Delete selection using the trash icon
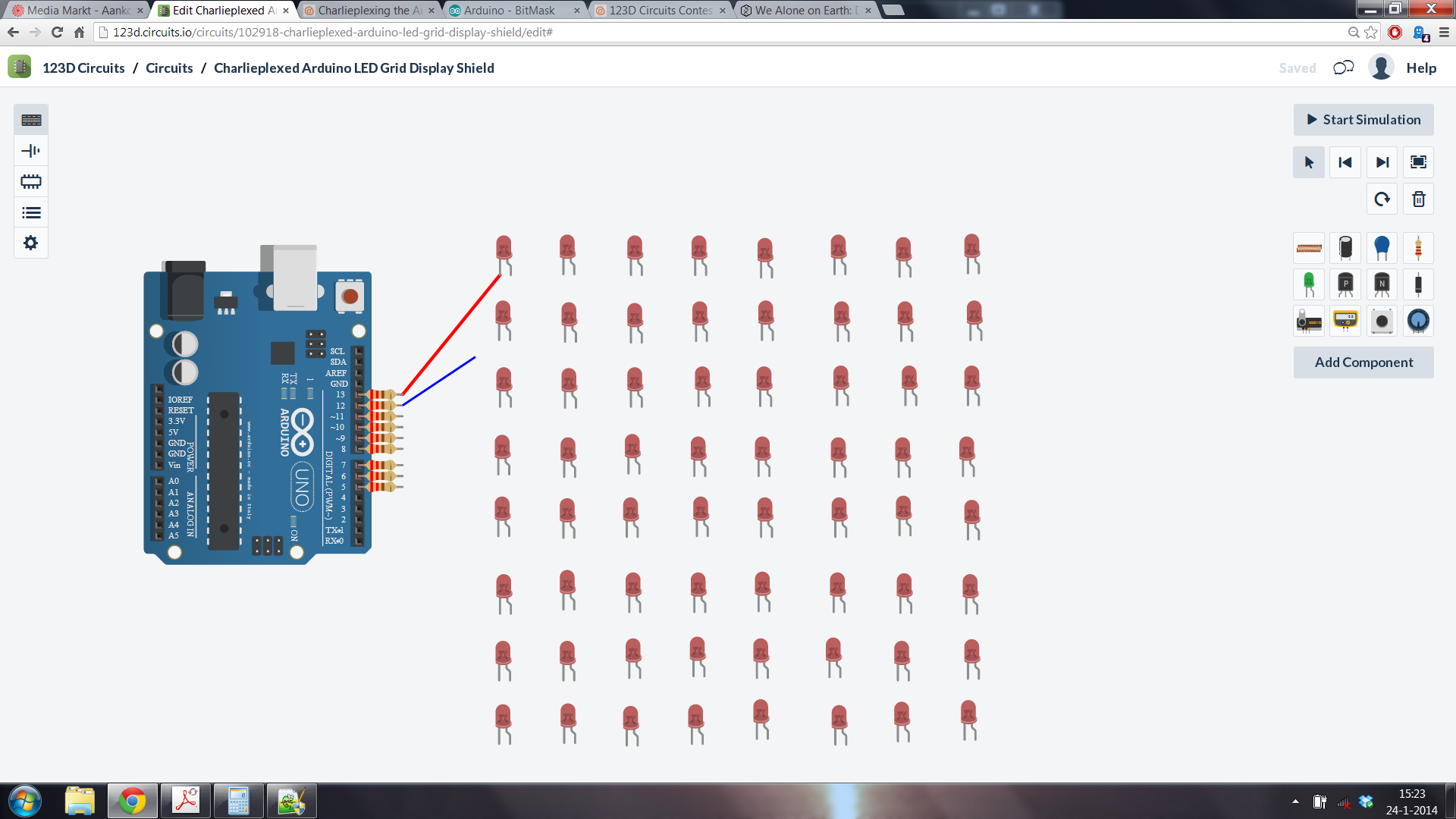The height and width of the screenshot is (819, 1456). [1417, 199]
